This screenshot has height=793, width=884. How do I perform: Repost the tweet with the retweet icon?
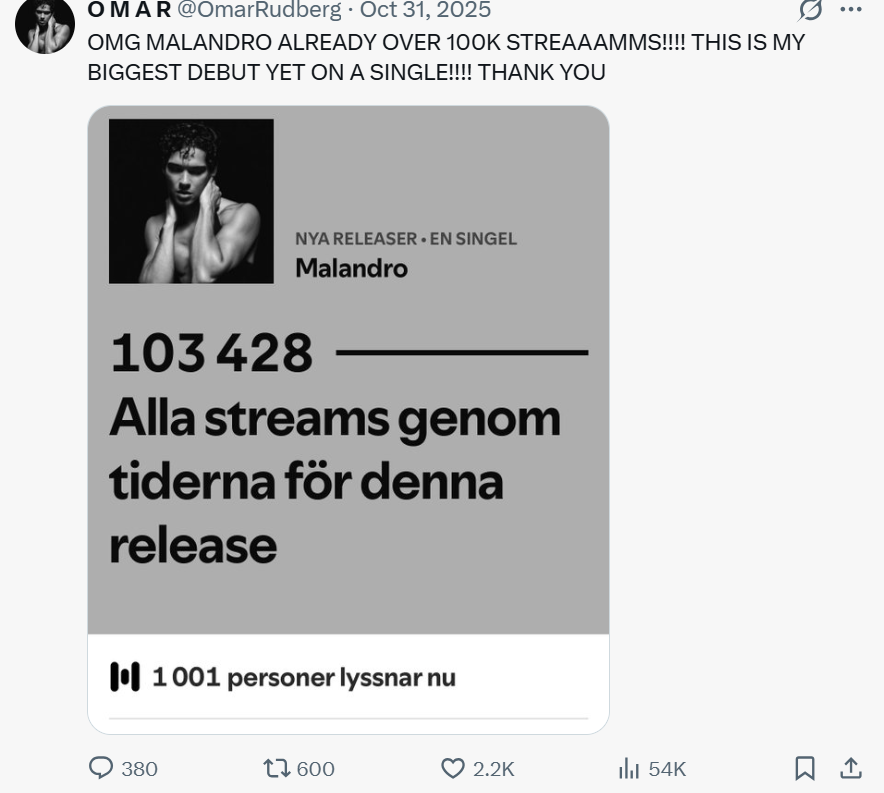276,768
